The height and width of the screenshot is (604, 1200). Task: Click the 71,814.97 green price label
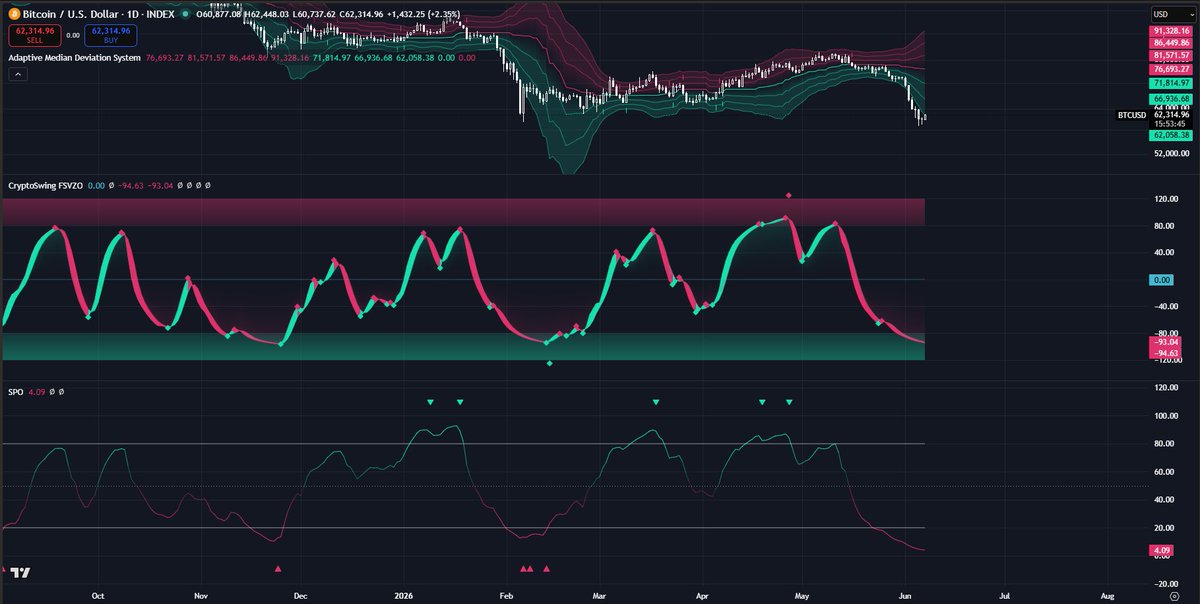tap(1171, 83)
